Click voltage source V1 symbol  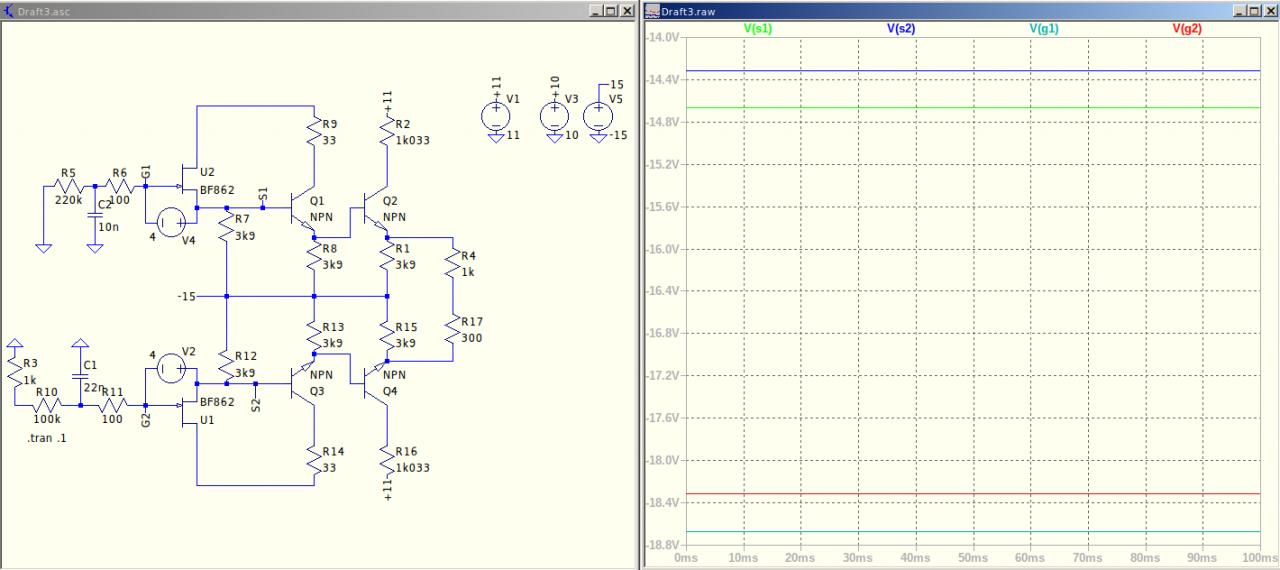coord(496,116)
